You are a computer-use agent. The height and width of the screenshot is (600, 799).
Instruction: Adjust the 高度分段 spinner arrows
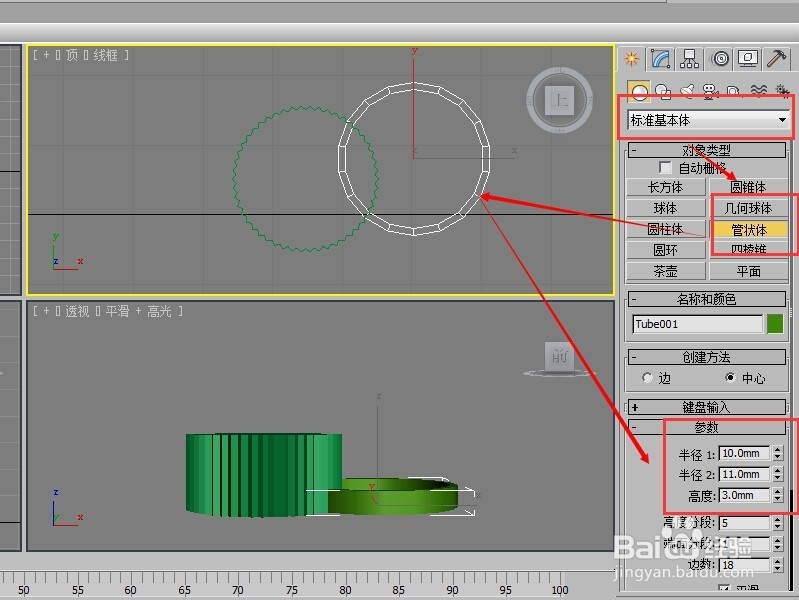(778, 523)
